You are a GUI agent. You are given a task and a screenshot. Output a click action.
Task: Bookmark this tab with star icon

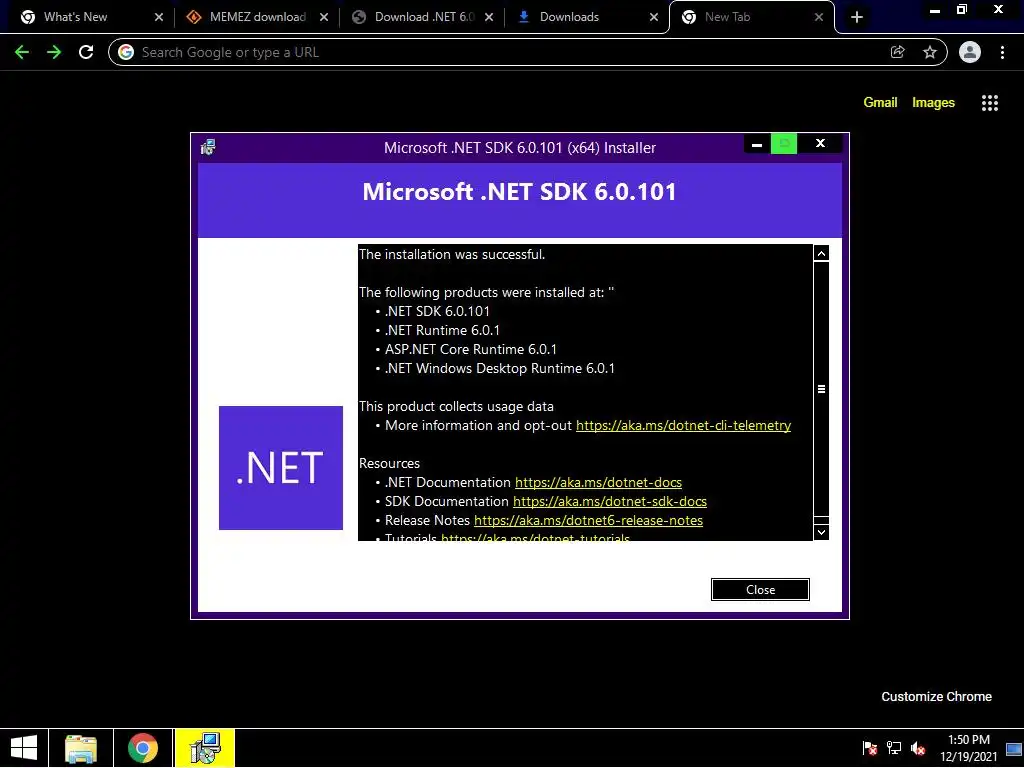930,52
